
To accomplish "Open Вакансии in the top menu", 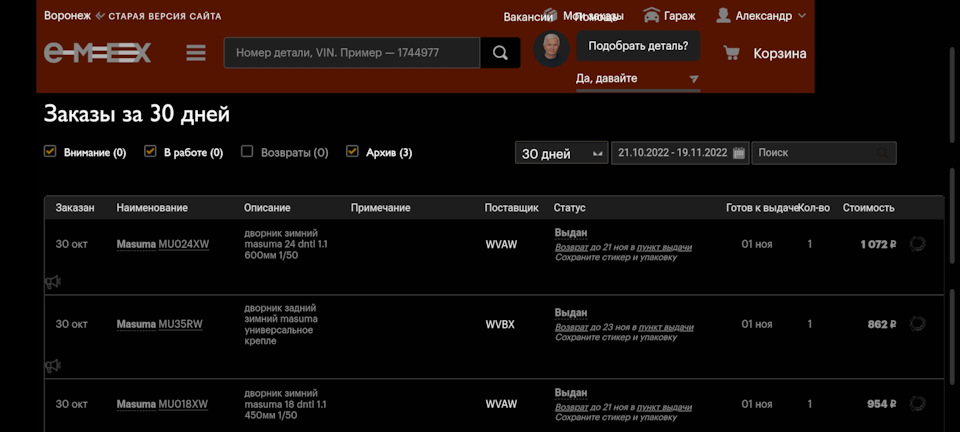I will [528, 17].
